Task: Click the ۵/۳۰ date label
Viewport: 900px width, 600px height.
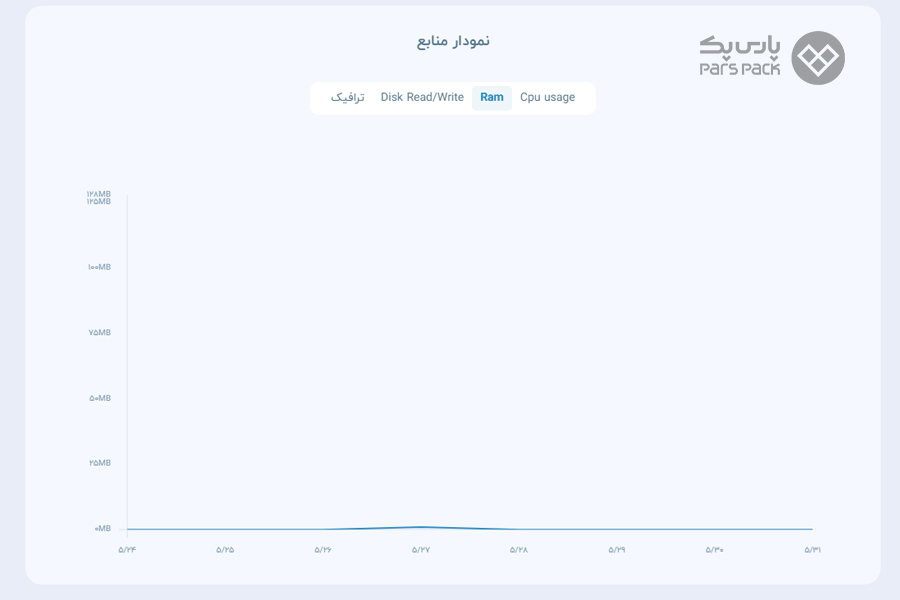Action: pyautogui.click(x=715, y=549)
